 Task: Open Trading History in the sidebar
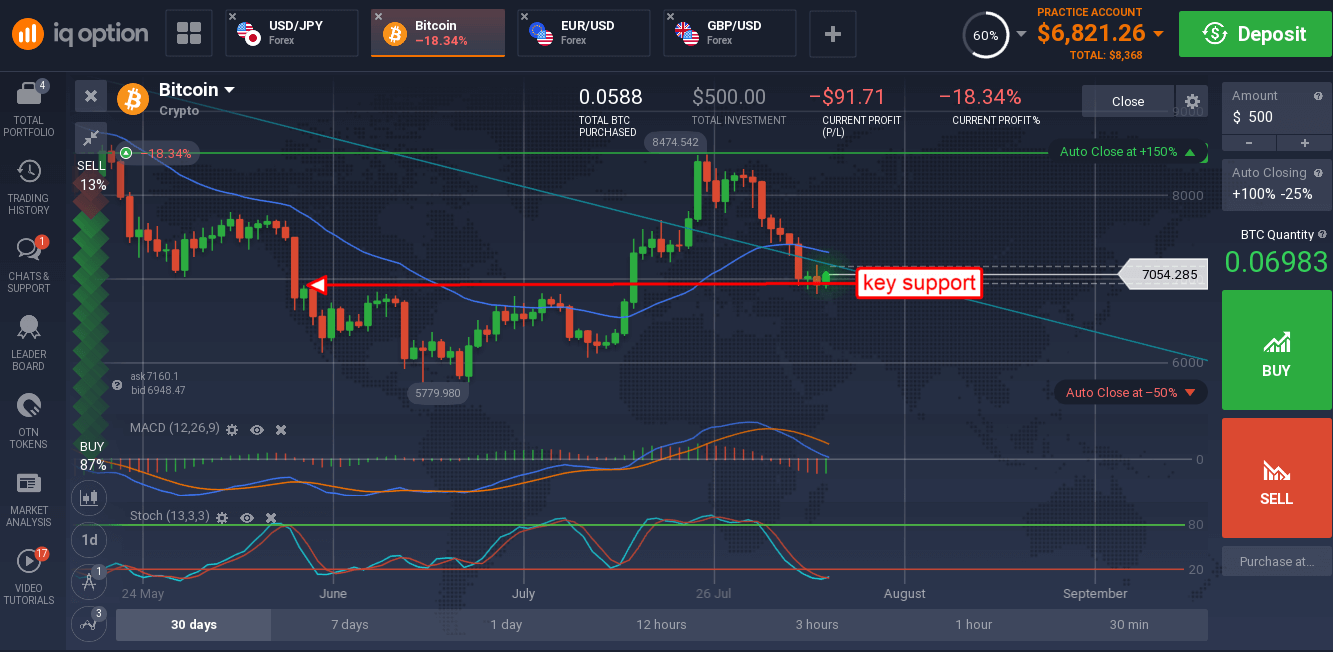pyautogui.click(x=29, y=187)
